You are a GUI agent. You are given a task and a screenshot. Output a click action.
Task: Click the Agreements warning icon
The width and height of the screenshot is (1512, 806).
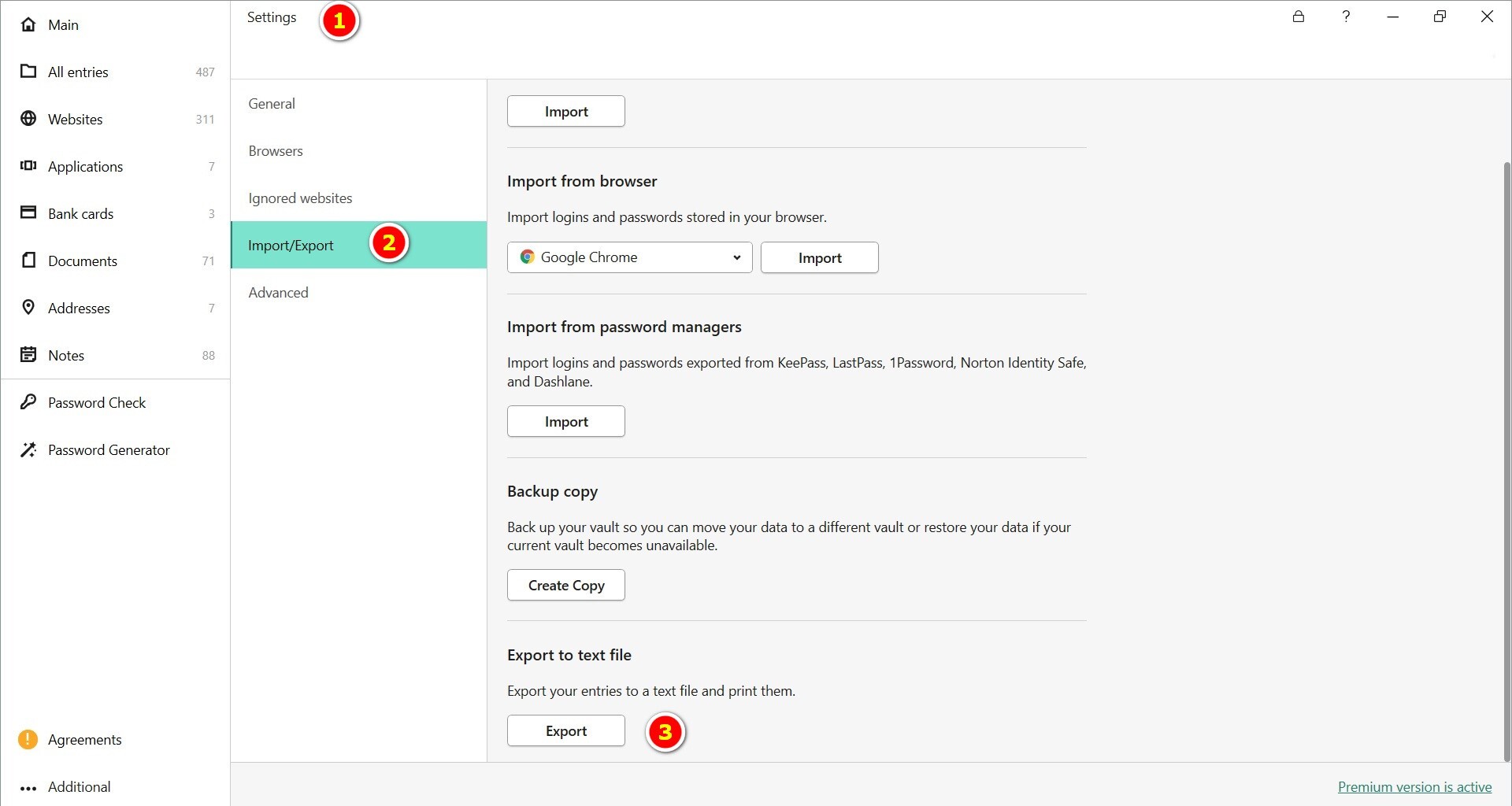point(28,739)
